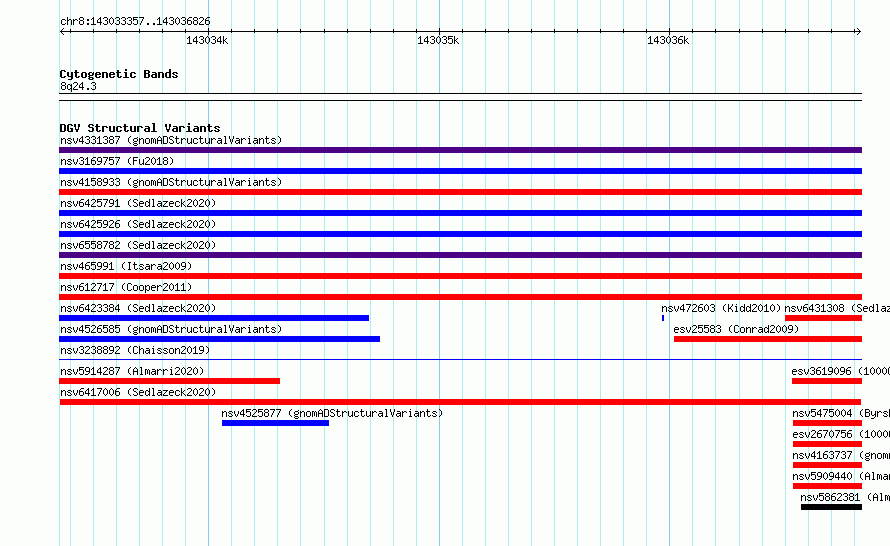Select nsv5475004 variant label
Screen dimensions: 890x546
(841, 413)
